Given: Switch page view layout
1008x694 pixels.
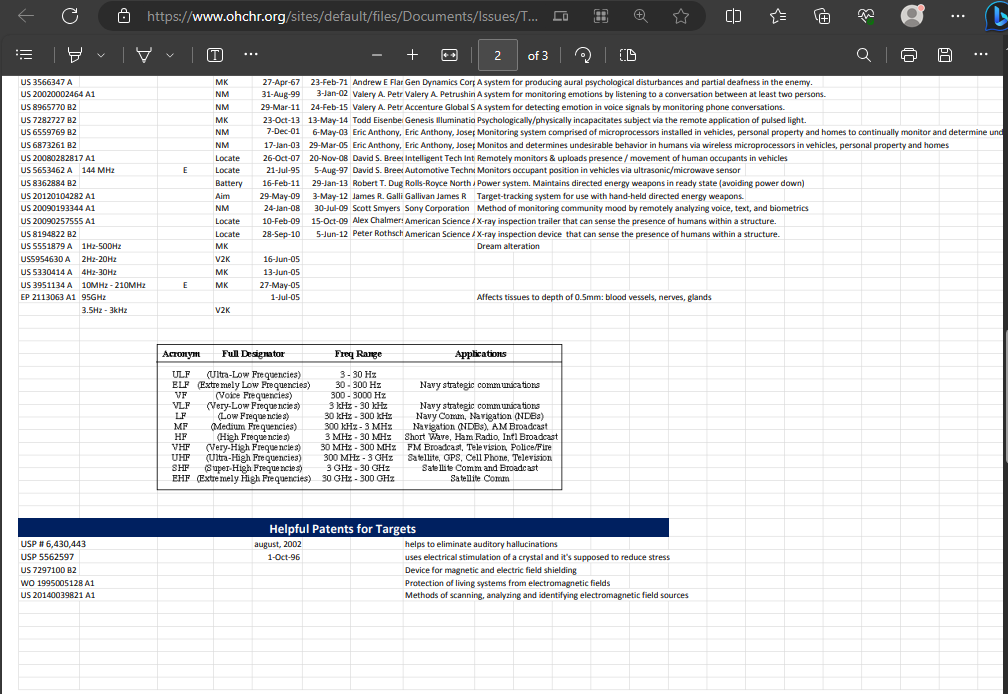Looking at the screenshot, I should [628, 55].
